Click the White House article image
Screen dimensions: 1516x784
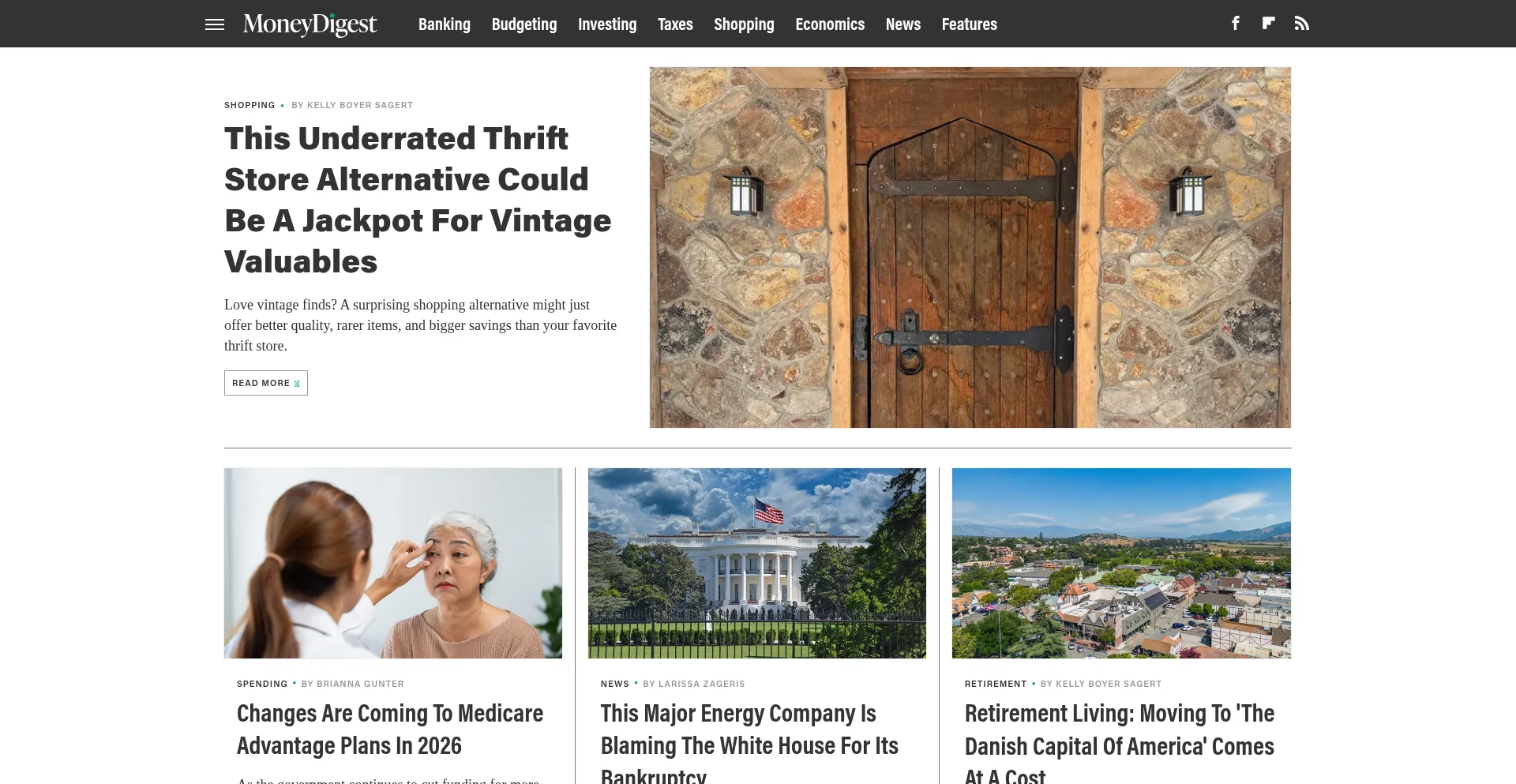(x=757, y=563)
